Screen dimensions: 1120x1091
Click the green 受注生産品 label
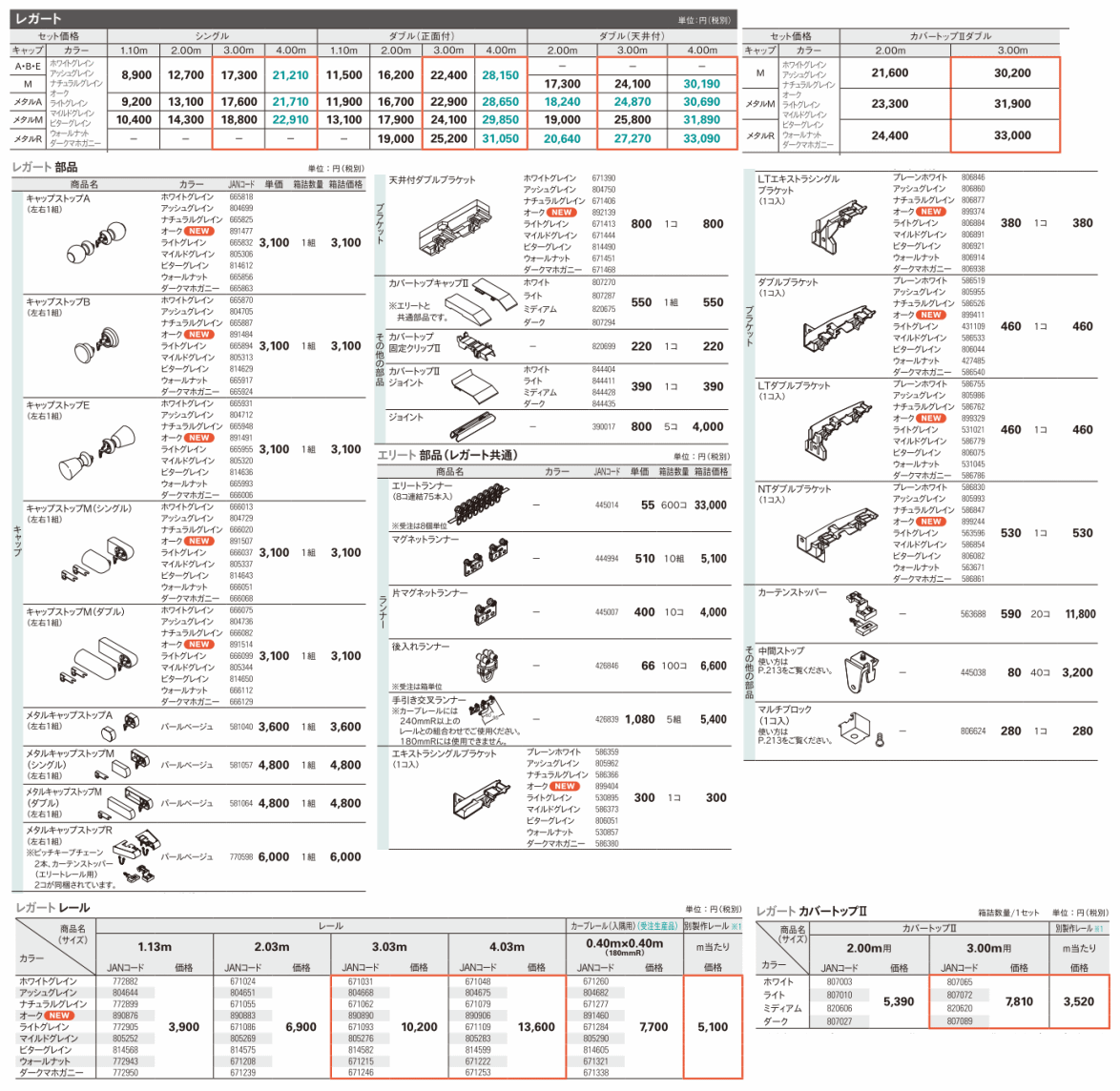pyautogui.click(x=658, y=926)
